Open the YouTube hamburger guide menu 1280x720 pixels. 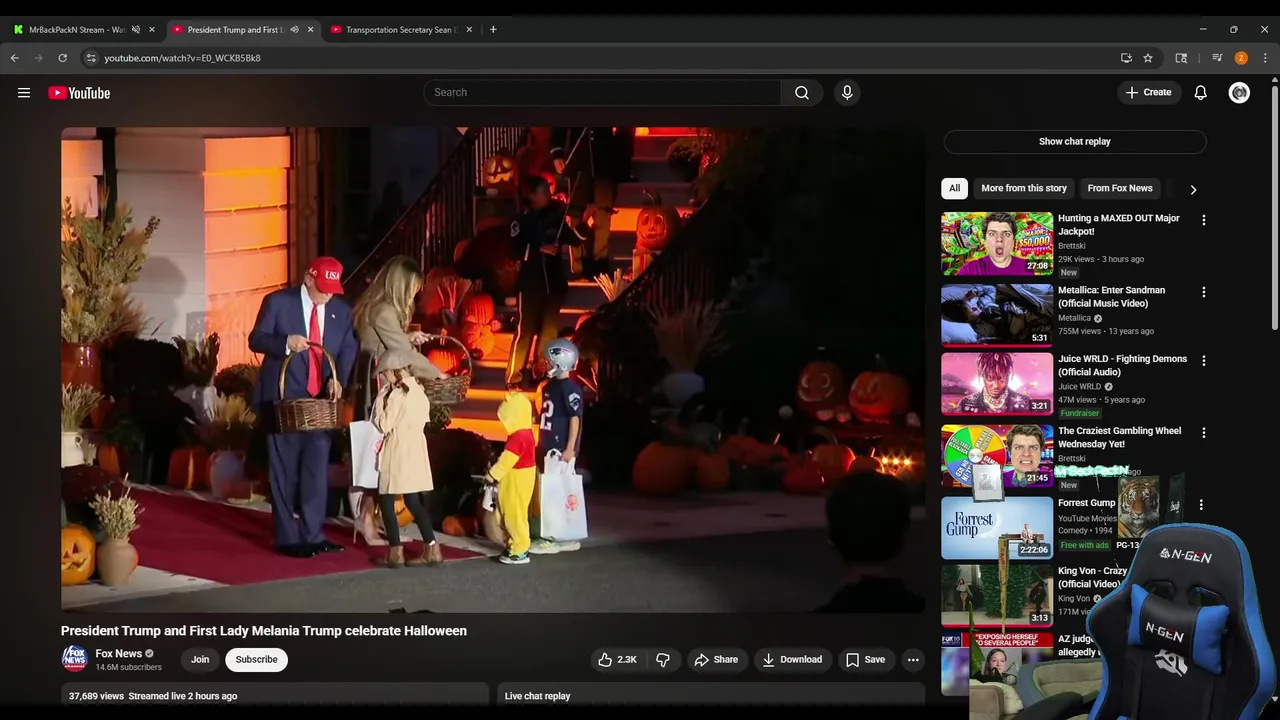tap(24, 93)
